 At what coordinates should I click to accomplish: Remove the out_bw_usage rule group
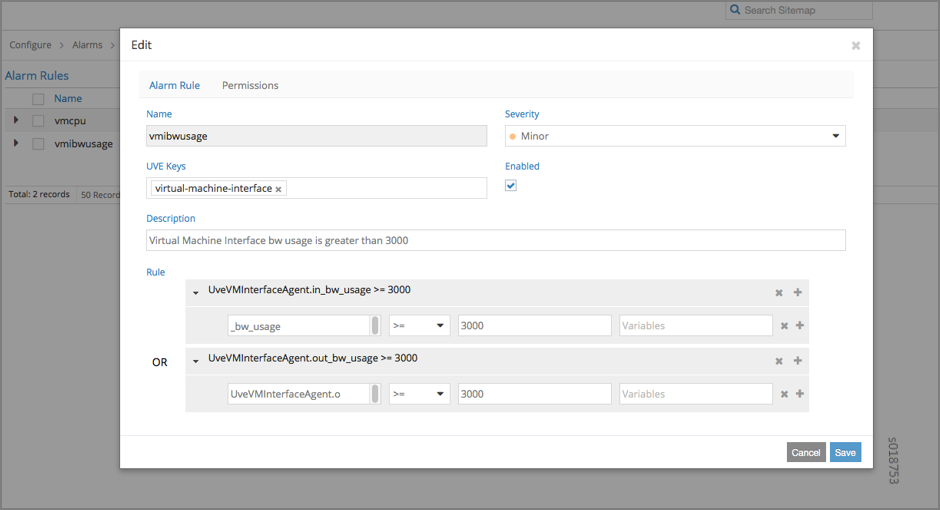click(779, 361)
